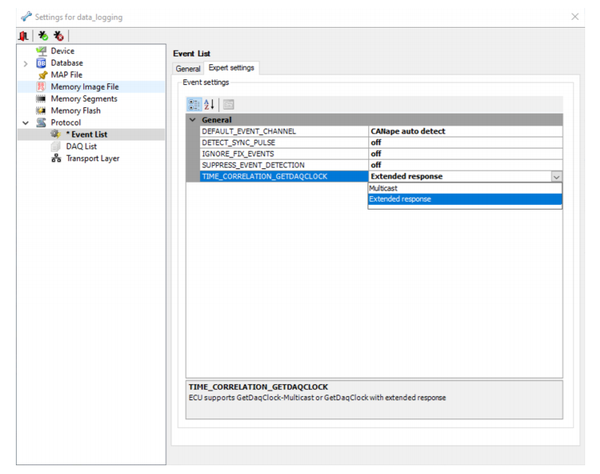Select Device in the settings tree
This screenshot has height=474, width=600.
[x=62, y=51]
